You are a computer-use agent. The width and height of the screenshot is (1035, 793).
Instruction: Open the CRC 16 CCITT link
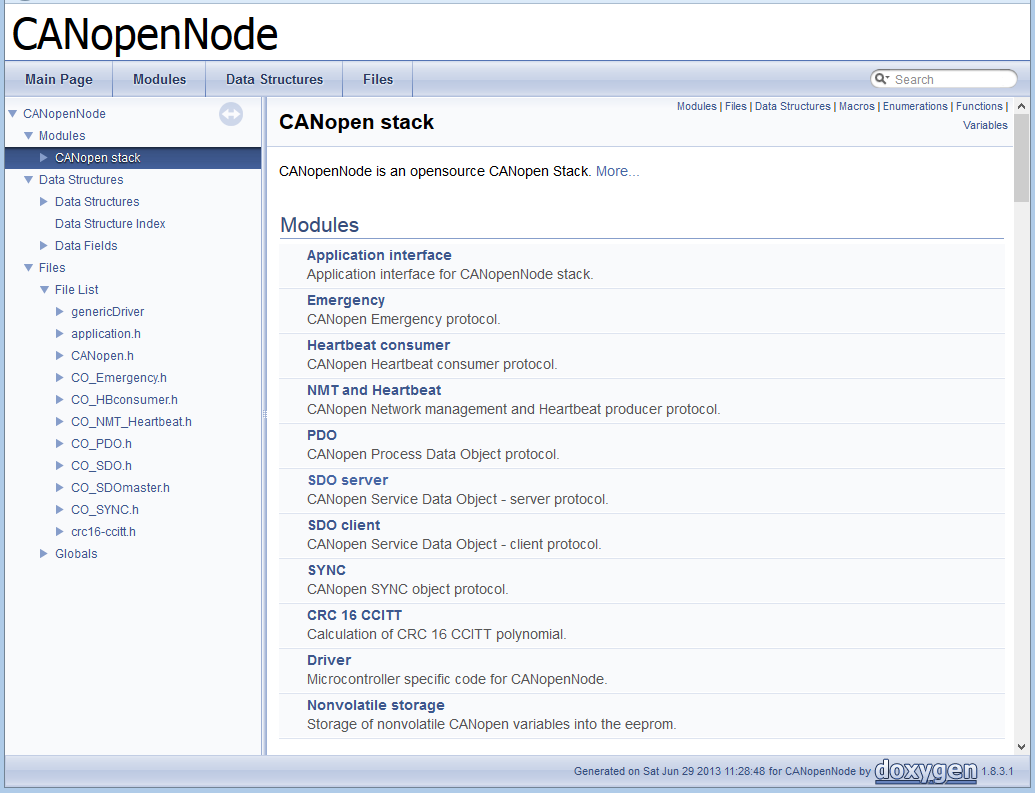[x=354, y=615]
